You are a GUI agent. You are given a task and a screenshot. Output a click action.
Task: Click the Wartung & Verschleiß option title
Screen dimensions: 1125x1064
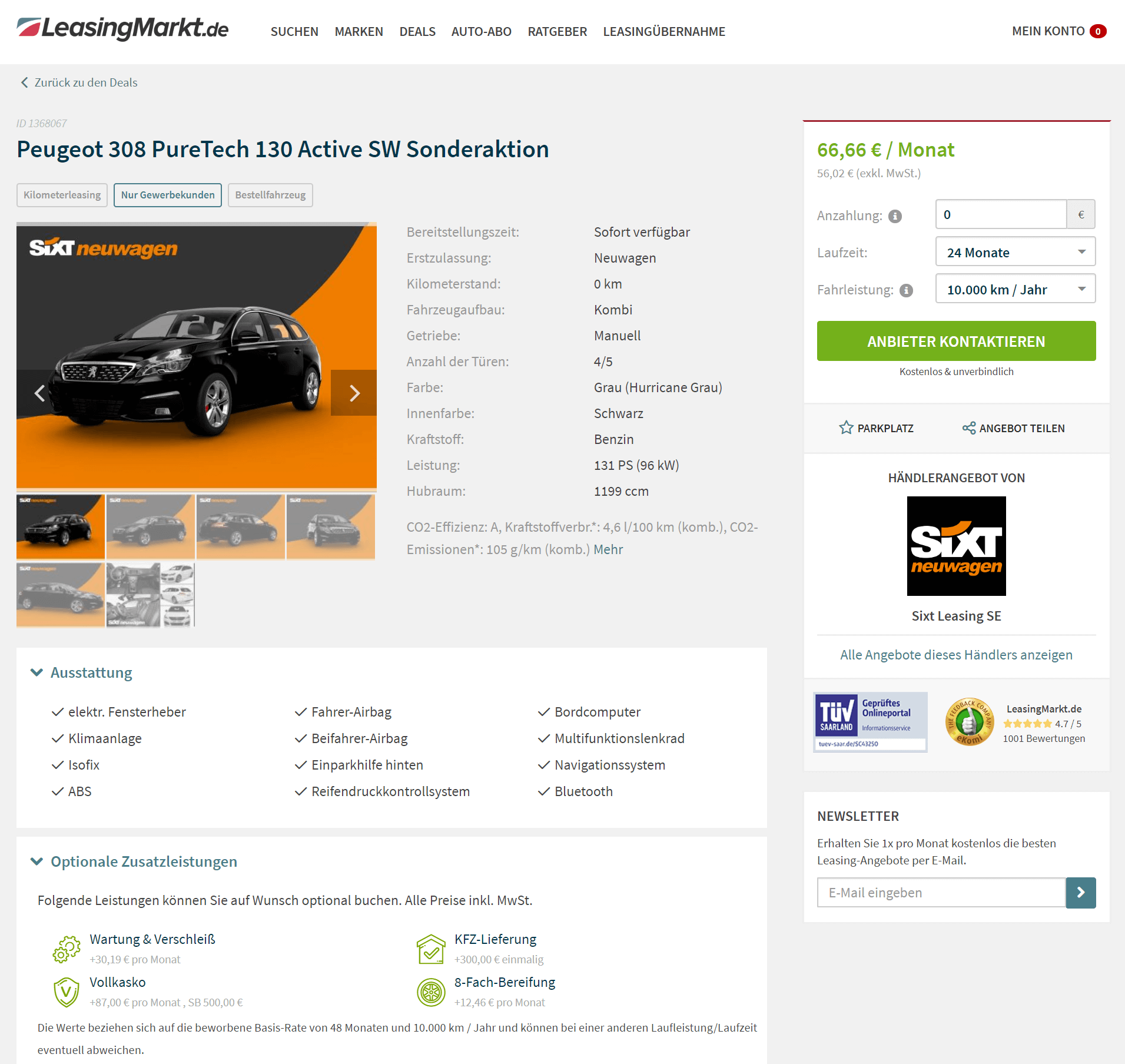[152, 939]
